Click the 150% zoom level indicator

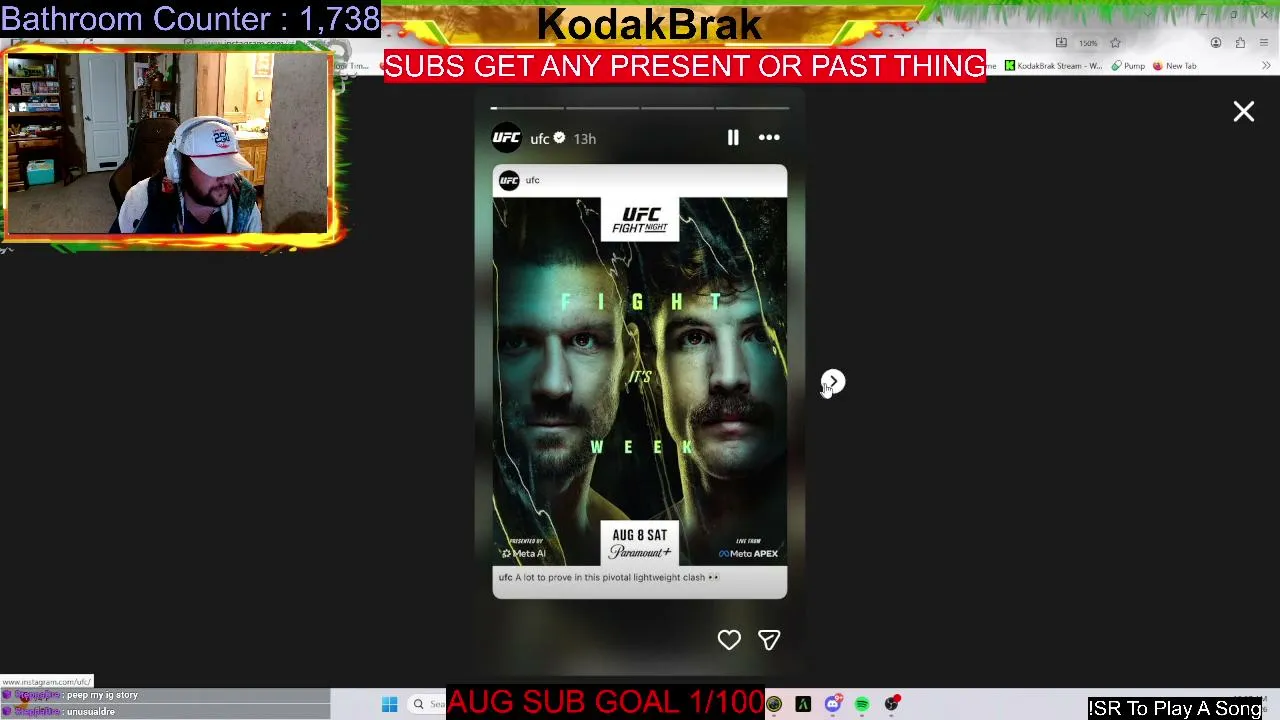1088,43
